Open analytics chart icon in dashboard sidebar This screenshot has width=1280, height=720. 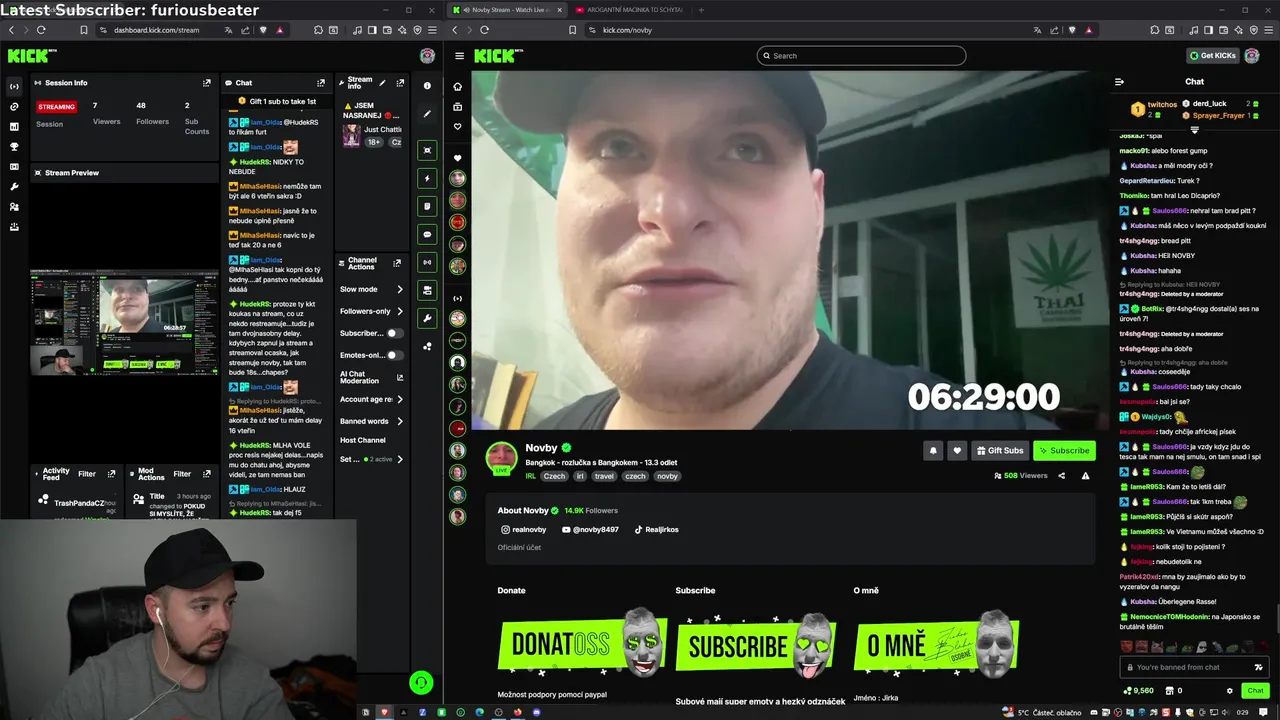pyautogui.click(x=14, y=127)
